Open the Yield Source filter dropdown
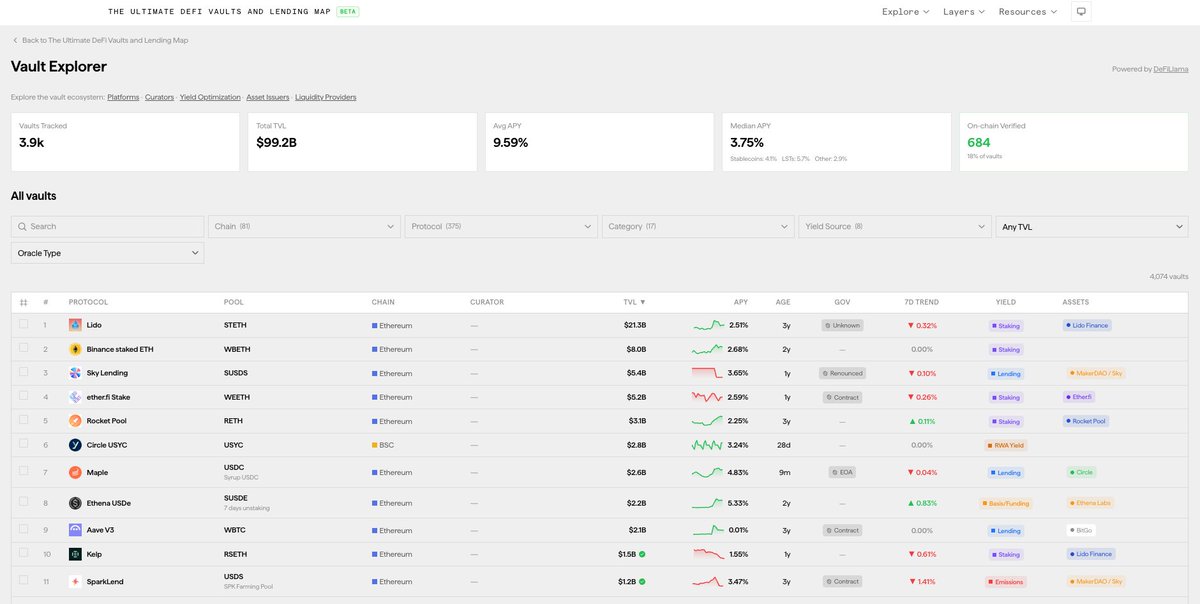Screen dimensions: 1200x604 tap(895, 227)
